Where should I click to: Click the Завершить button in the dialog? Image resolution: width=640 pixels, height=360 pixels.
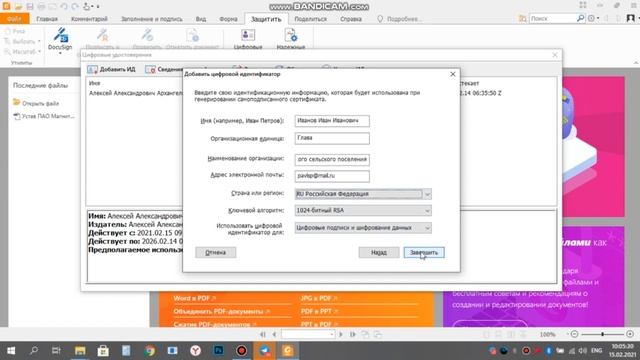click(424, 252)
